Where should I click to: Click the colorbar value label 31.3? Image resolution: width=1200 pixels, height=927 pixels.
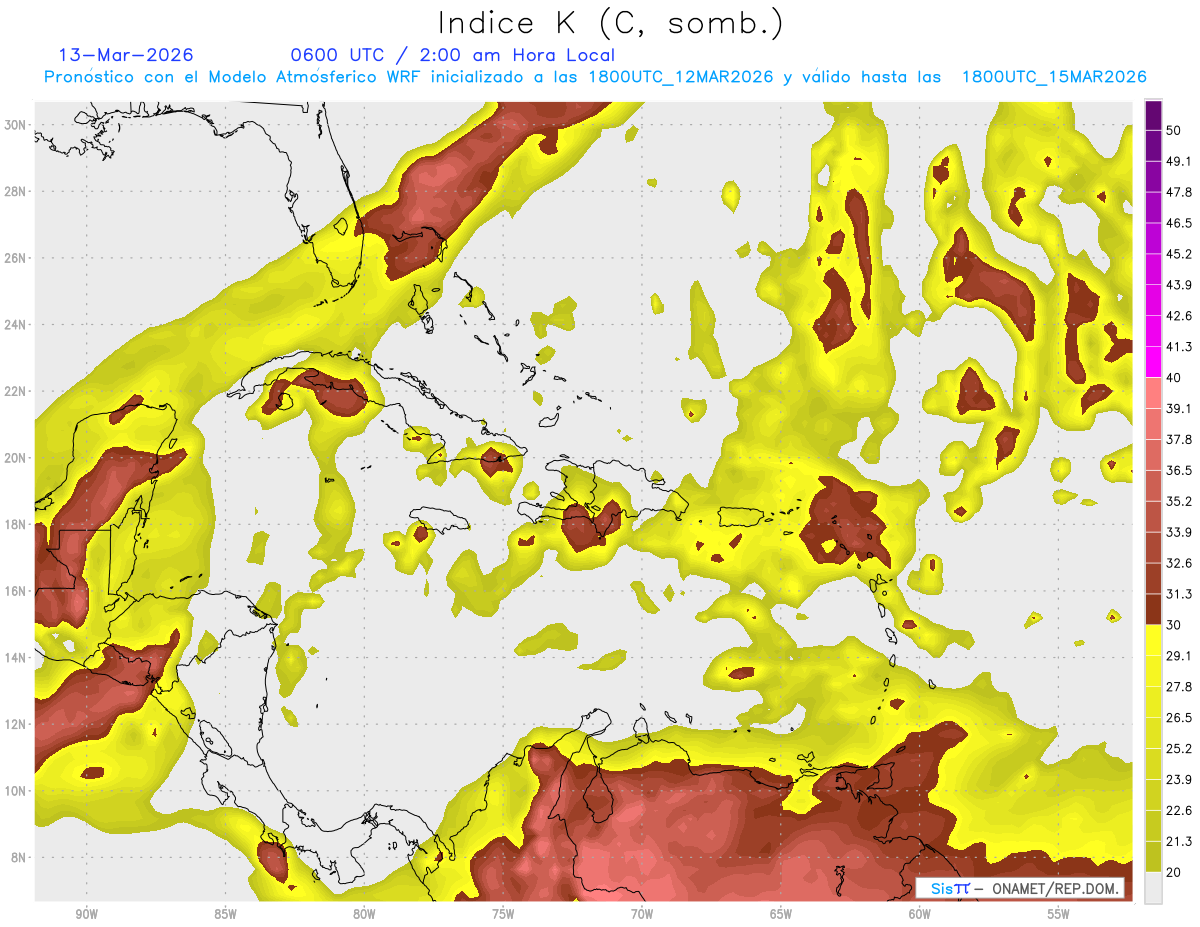(x=1178, y=594)
